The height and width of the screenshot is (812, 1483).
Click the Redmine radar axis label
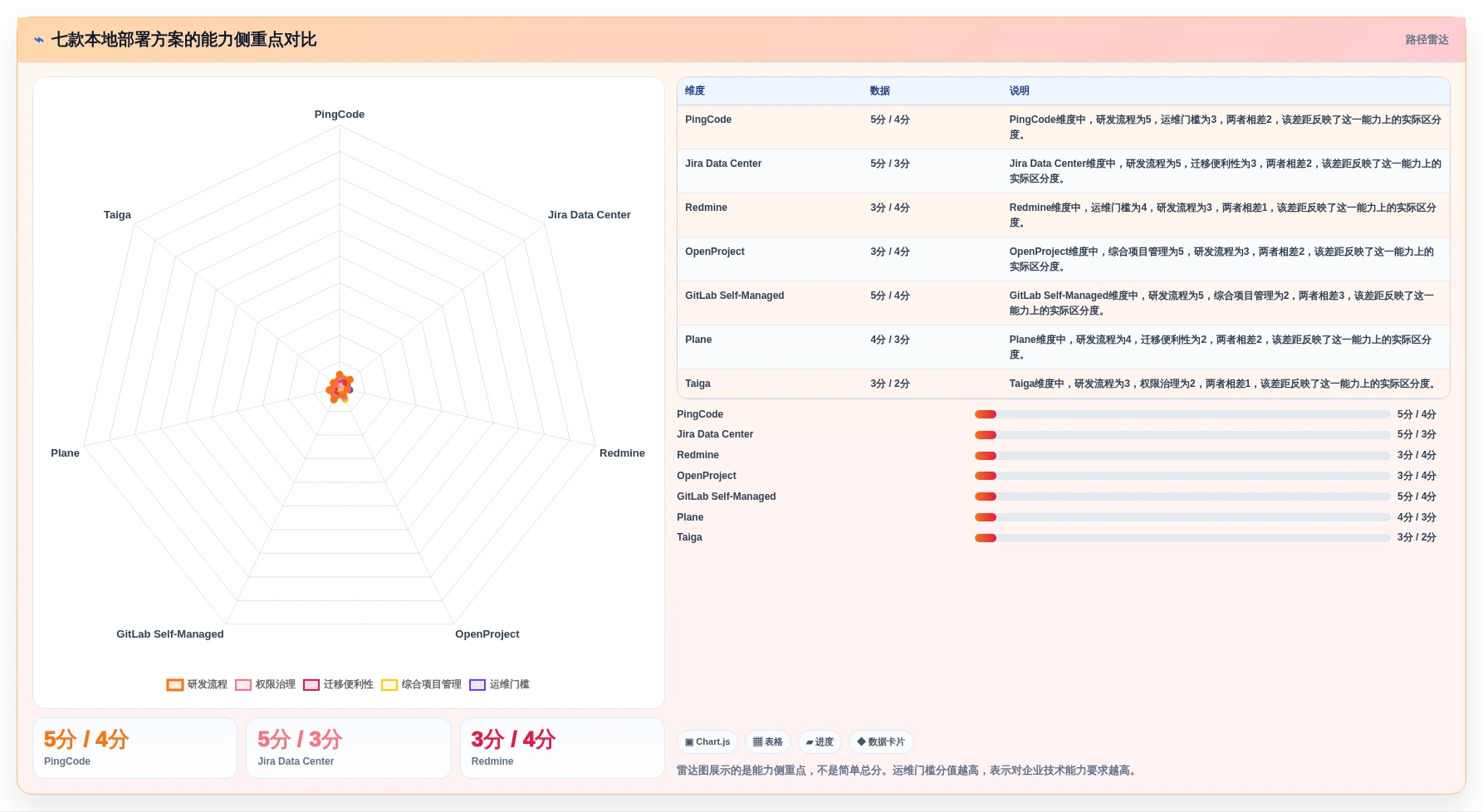tap(622, 453)
